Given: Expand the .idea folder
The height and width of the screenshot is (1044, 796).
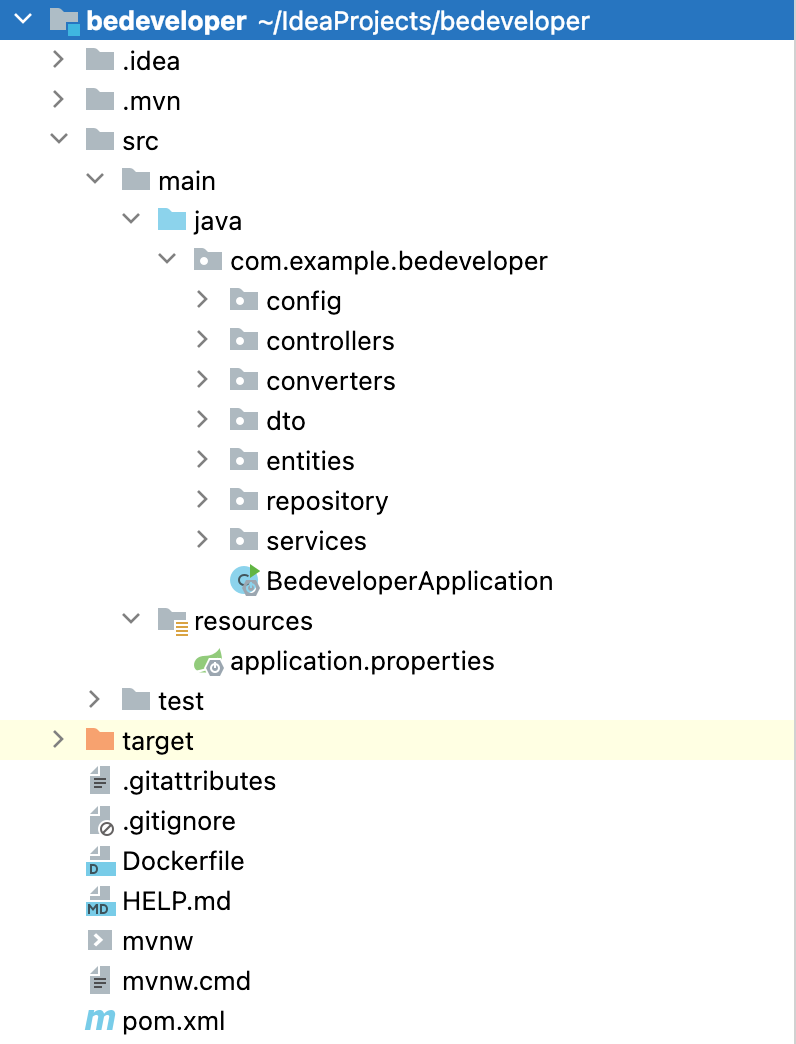Looking at the screenshot, I should 58,61.
